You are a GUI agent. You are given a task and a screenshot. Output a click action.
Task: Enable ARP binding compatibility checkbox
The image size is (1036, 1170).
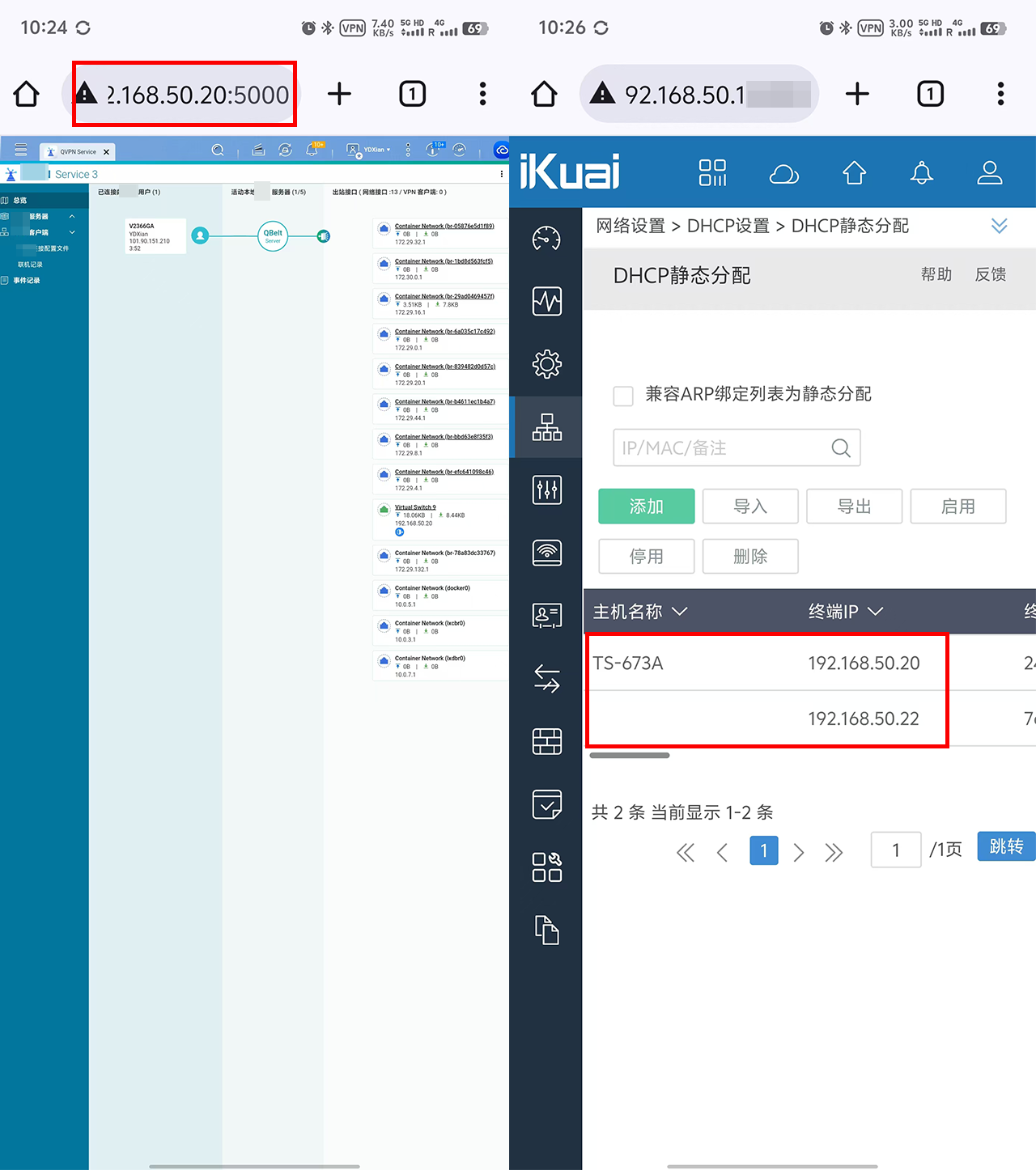623,396
